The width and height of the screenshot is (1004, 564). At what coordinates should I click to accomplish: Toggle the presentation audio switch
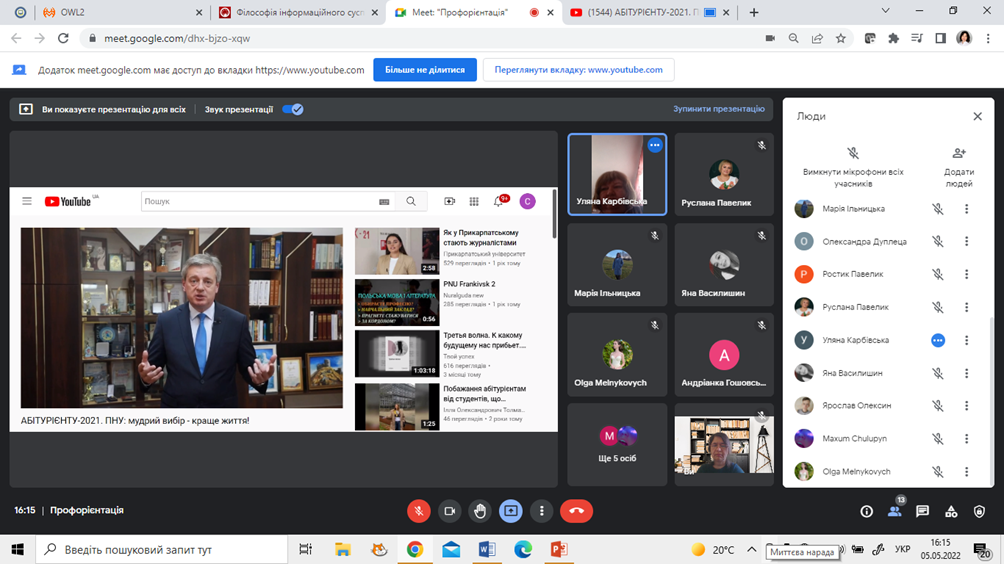[x=292, y=109]
